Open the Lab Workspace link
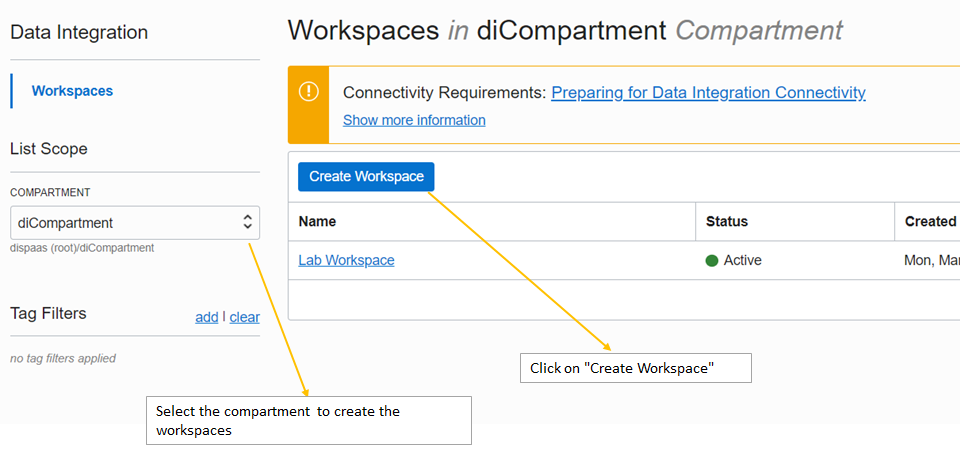 [346, 260]
